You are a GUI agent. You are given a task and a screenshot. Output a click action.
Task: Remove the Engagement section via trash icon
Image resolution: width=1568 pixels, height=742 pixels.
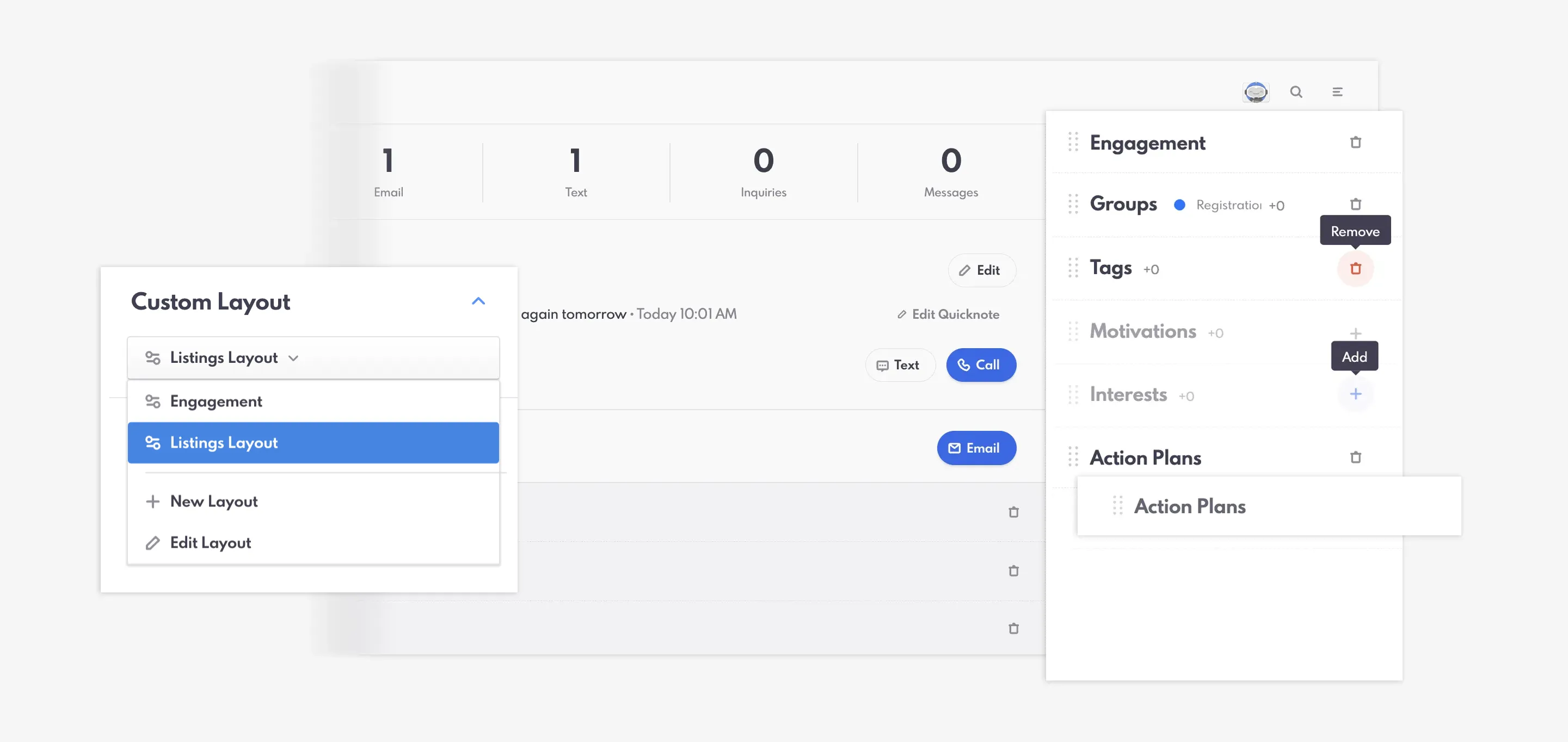click(1356, 143)
